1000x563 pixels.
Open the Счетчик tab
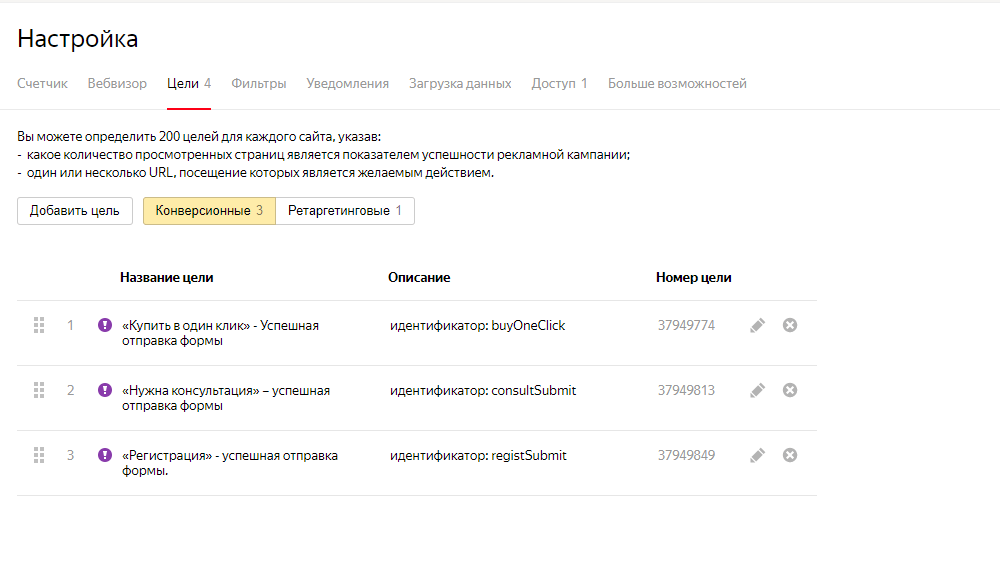[42, 84]
